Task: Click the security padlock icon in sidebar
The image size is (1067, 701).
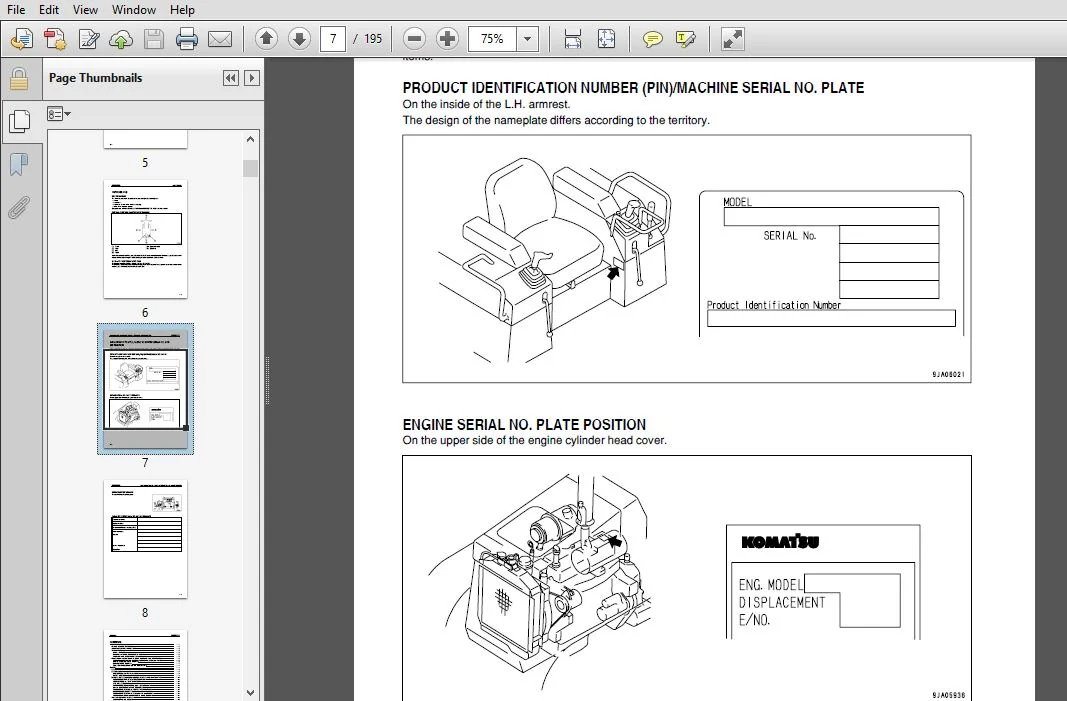Action: (x=19, y=79)
